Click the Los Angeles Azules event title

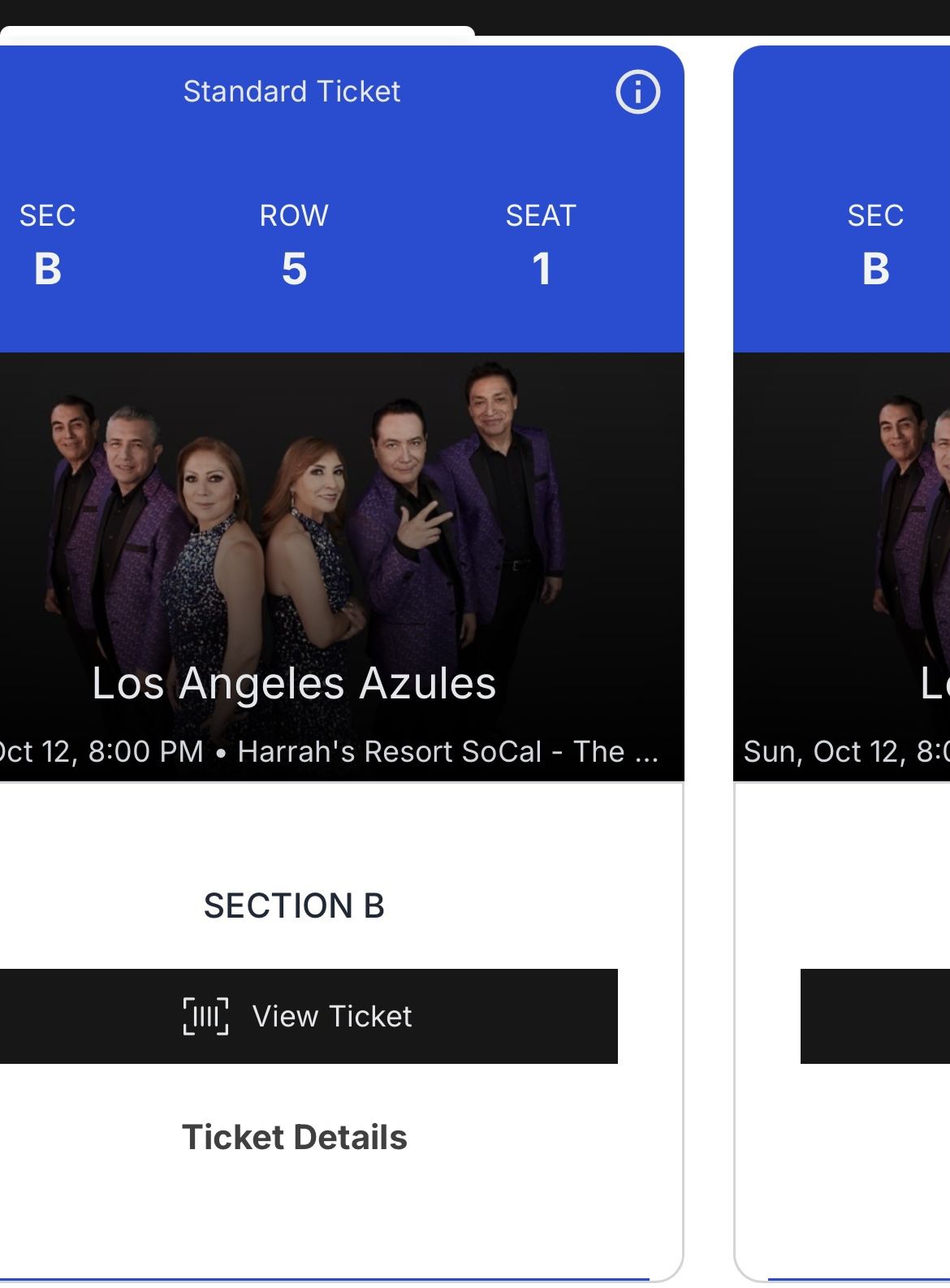point(294,683)
